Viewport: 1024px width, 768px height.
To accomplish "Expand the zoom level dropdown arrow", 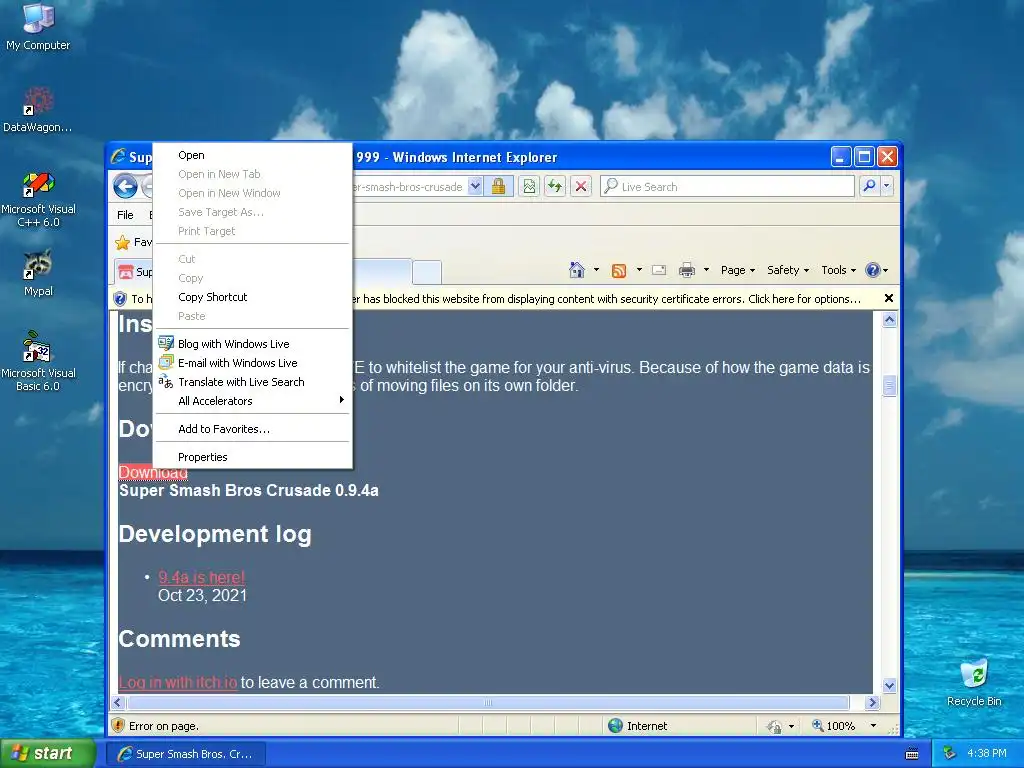I will coord(873,726).
